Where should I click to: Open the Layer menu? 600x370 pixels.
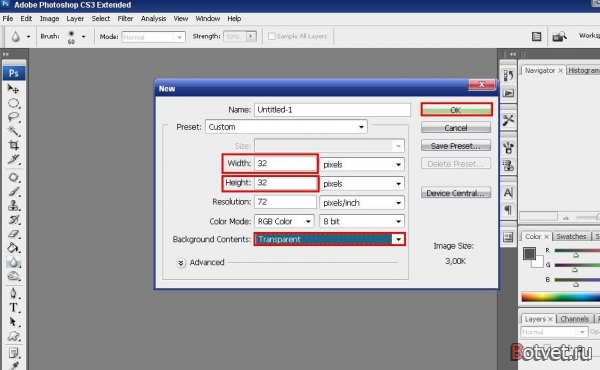tap(75, 18)
